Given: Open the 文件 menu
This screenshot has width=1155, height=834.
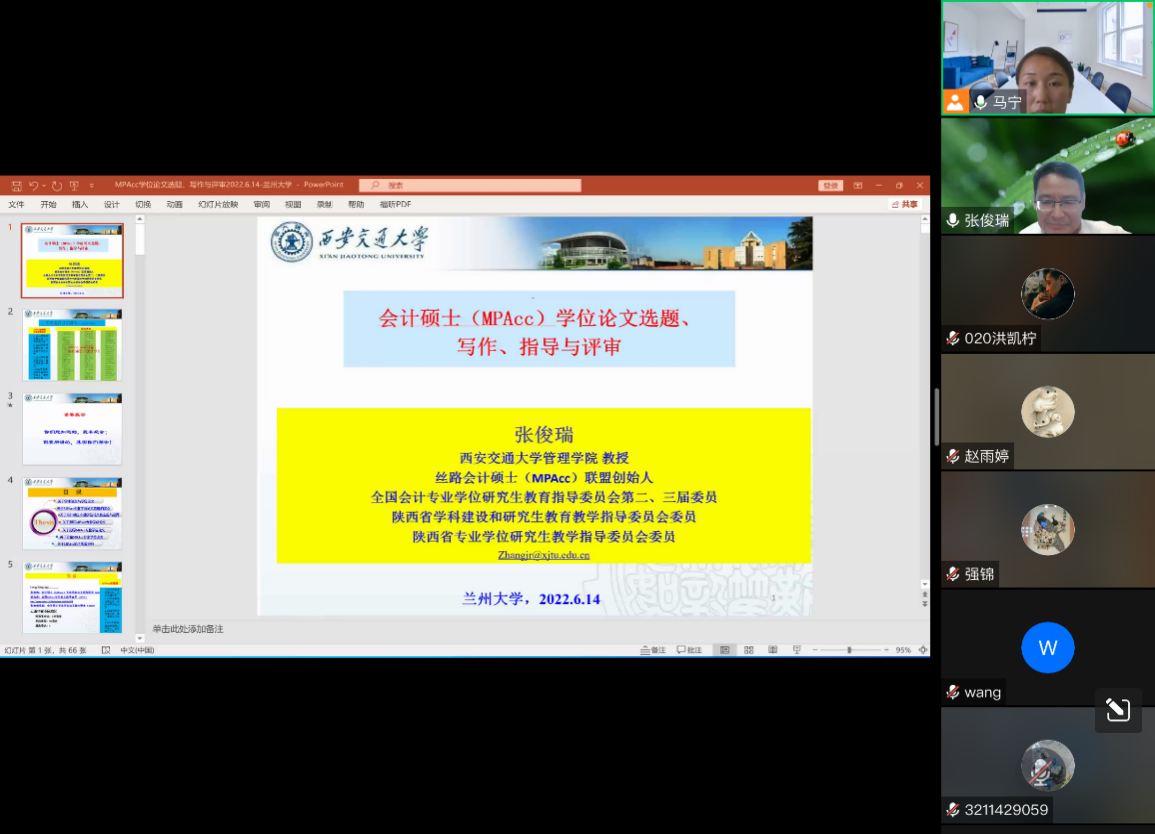Looking at the screenshot, I should point(17,204).
